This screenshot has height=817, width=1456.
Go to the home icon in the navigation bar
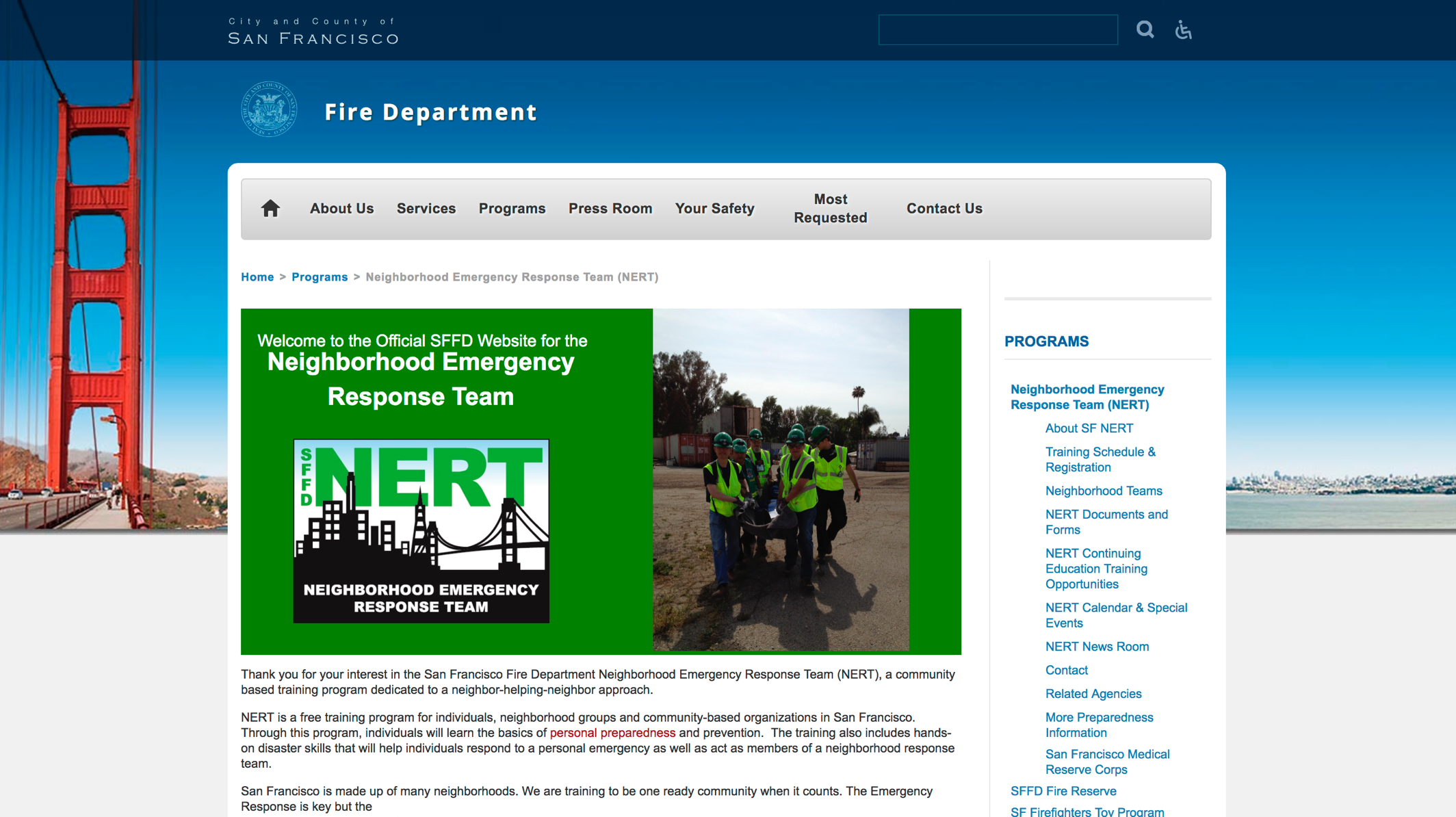tap(270, 208)
